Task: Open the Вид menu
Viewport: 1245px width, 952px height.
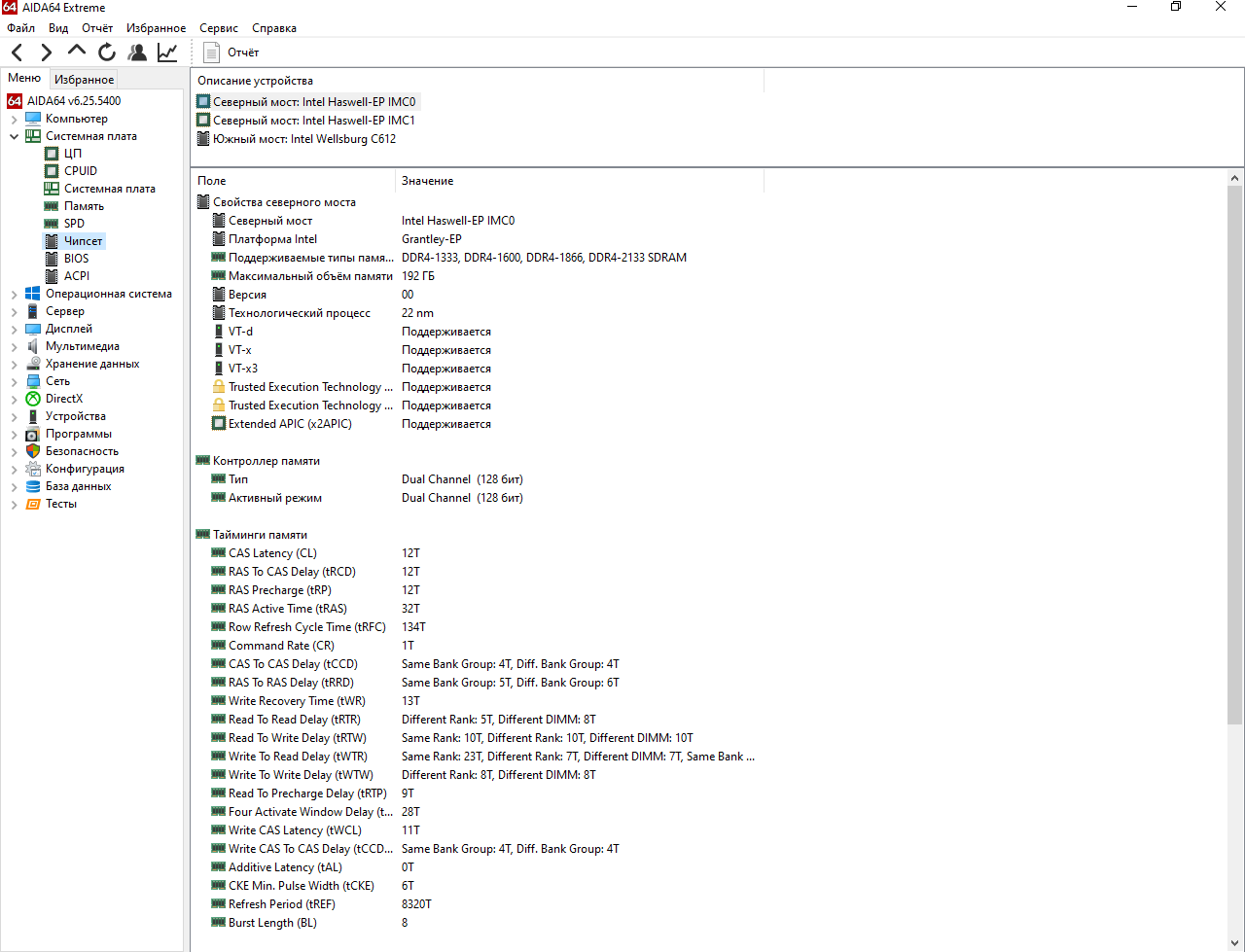Action: [58, 28]
